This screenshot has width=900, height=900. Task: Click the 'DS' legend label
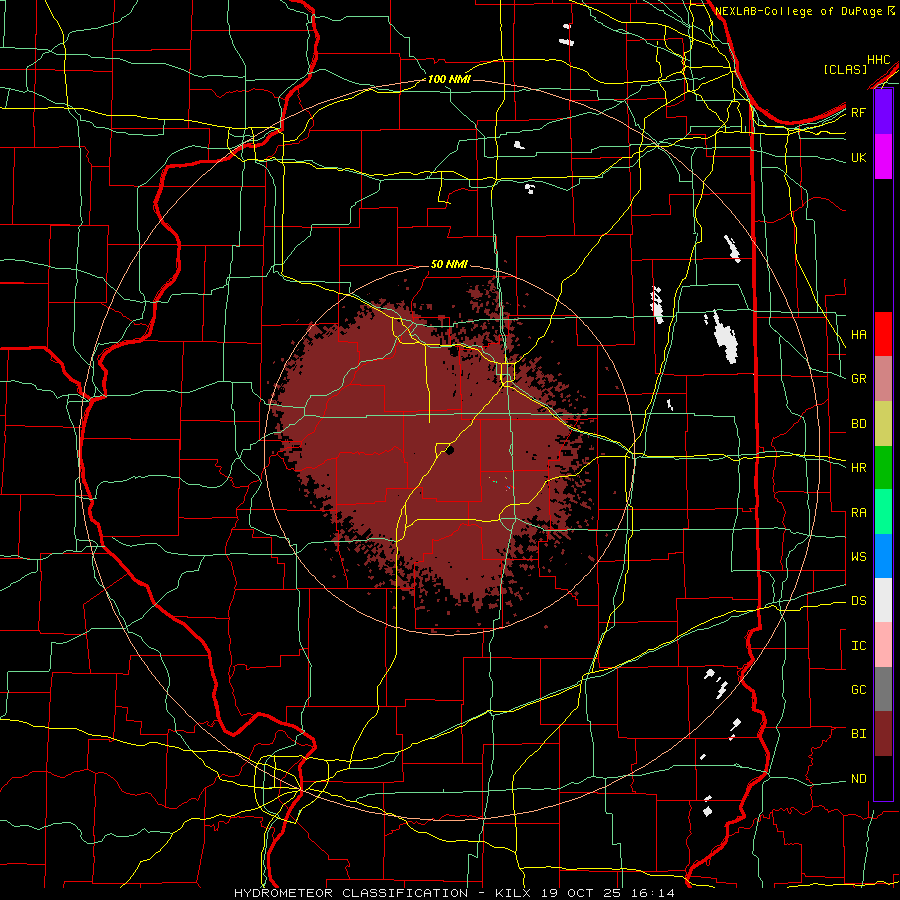coord(858,601)
